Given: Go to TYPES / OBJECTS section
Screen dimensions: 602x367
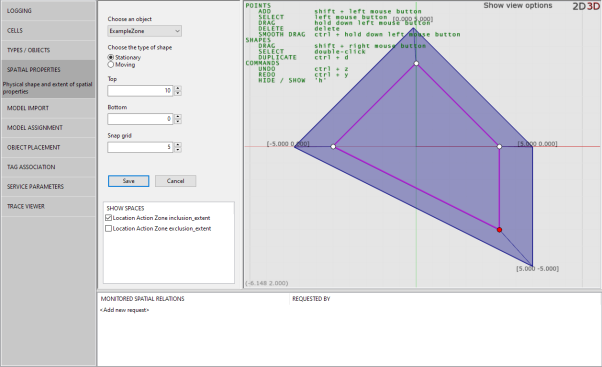Looking at the screenshot, I should (48, 50).
